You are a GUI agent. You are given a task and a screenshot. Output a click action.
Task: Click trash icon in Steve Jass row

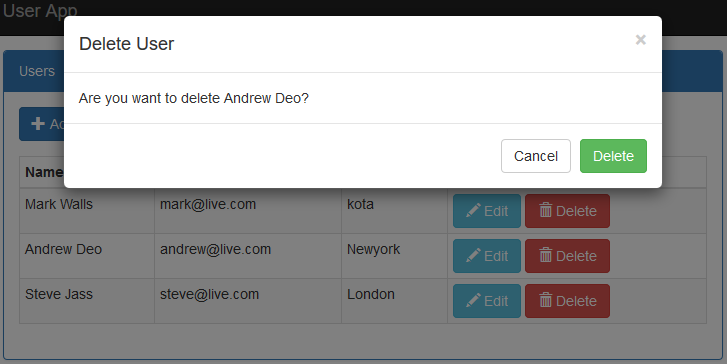pyautogui.click(x=546, y=300)
